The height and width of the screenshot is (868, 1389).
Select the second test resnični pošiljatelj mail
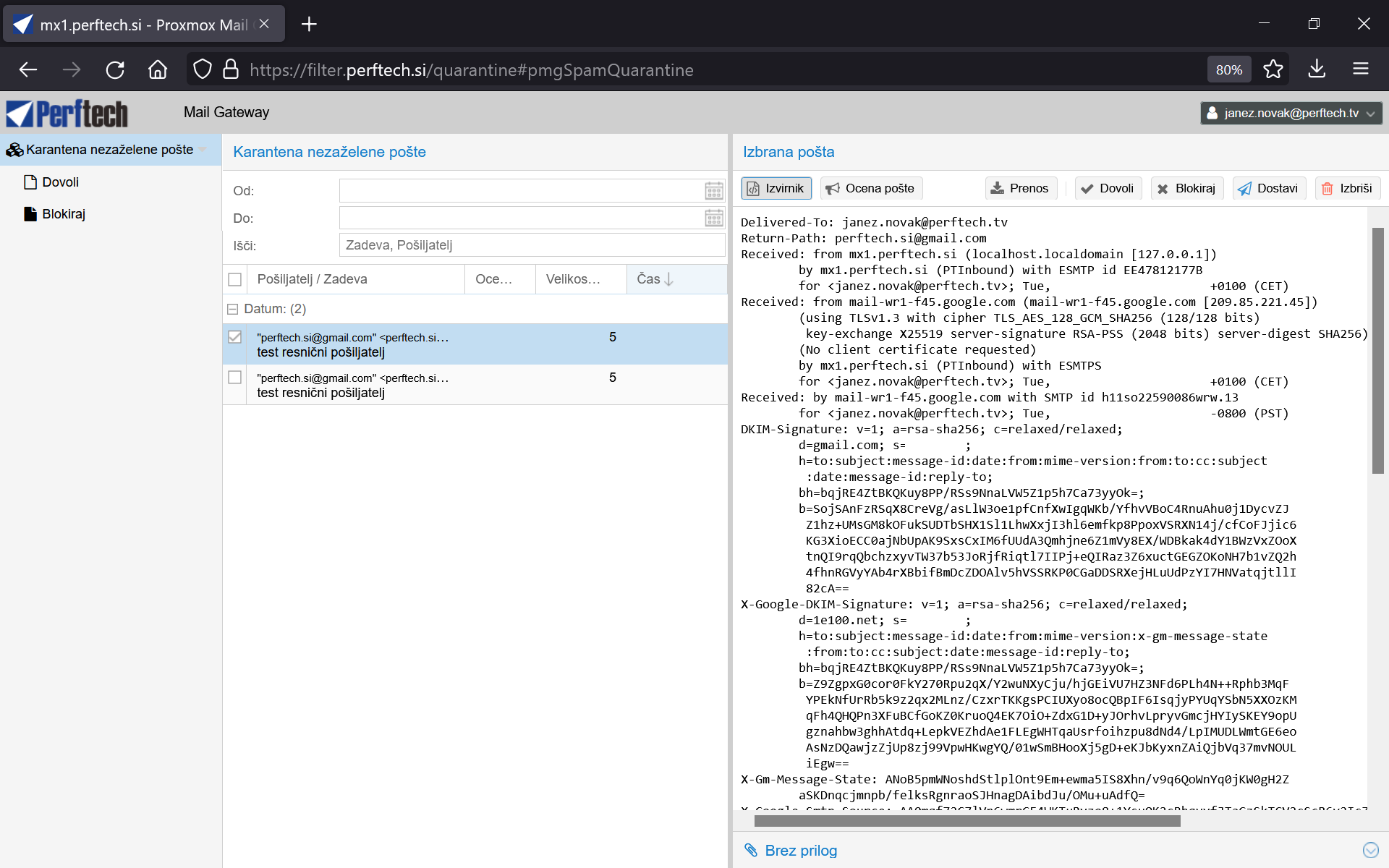coord(475,385)
